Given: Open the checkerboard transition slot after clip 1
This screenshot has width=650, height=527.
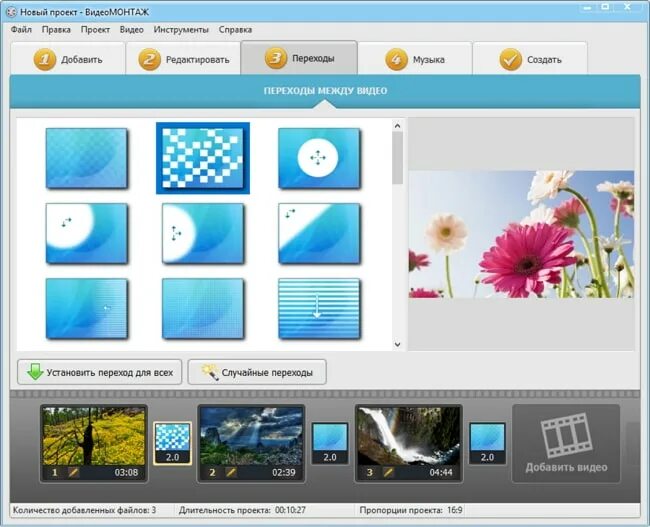Looking at the screenshot, I should point(172,443).
